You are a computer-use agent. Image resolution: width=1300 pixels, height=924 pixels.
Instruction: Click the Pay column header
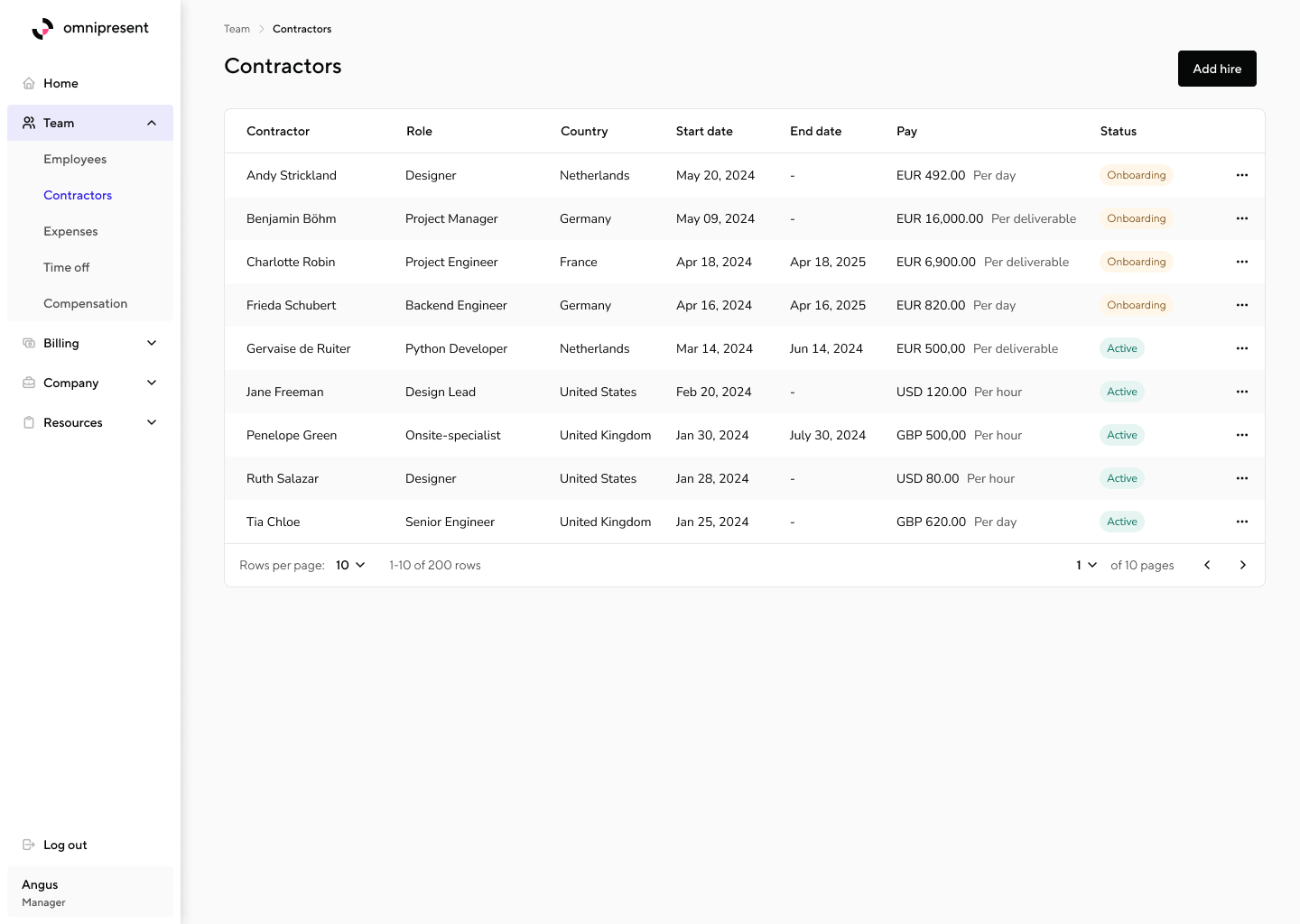pyautogui.click(x=906, y=131)
